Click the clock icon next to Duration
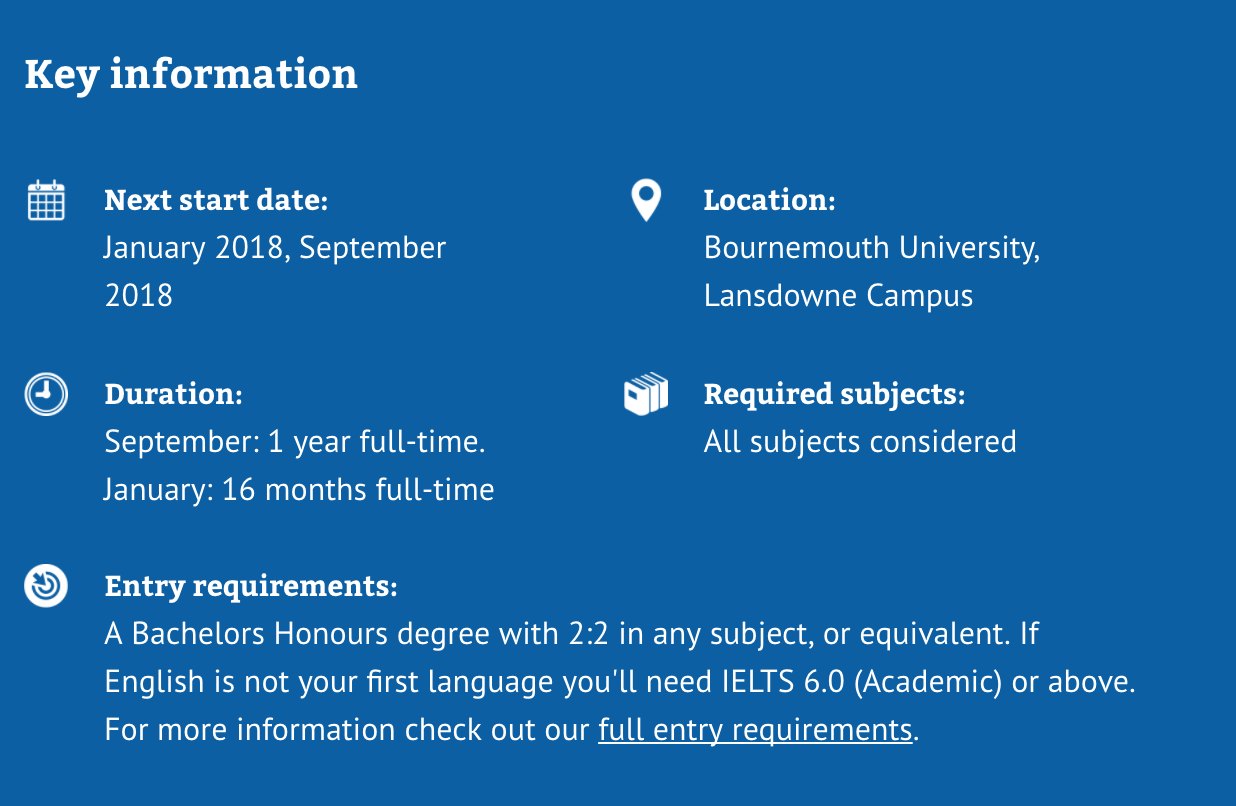This screenshot has width=1236, height=806. point(45,394)
